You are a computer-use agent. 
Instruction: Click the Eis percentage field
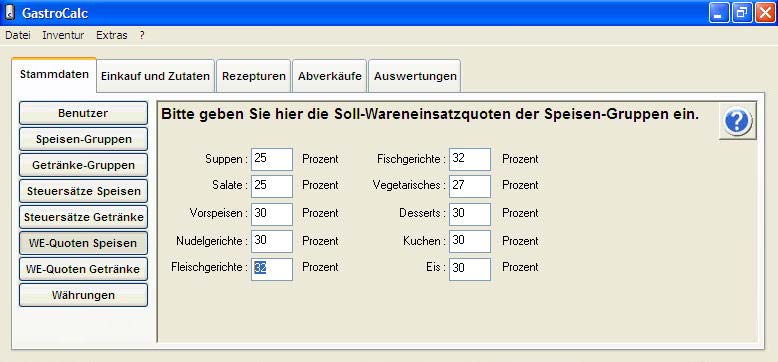point(470,269)
